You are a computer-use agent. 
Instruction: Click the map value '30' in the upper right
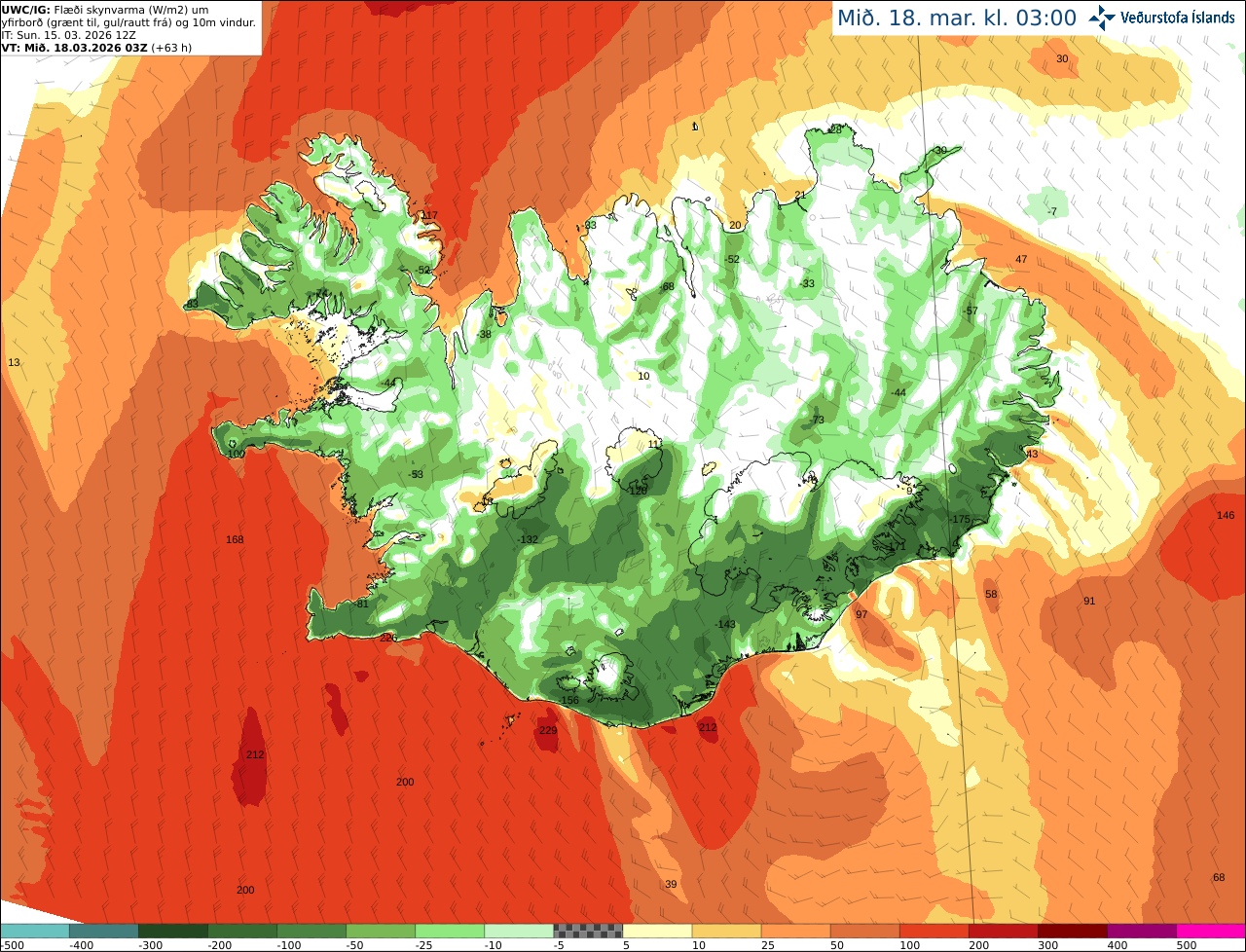pyautogui.click(x=1062, y=58)
